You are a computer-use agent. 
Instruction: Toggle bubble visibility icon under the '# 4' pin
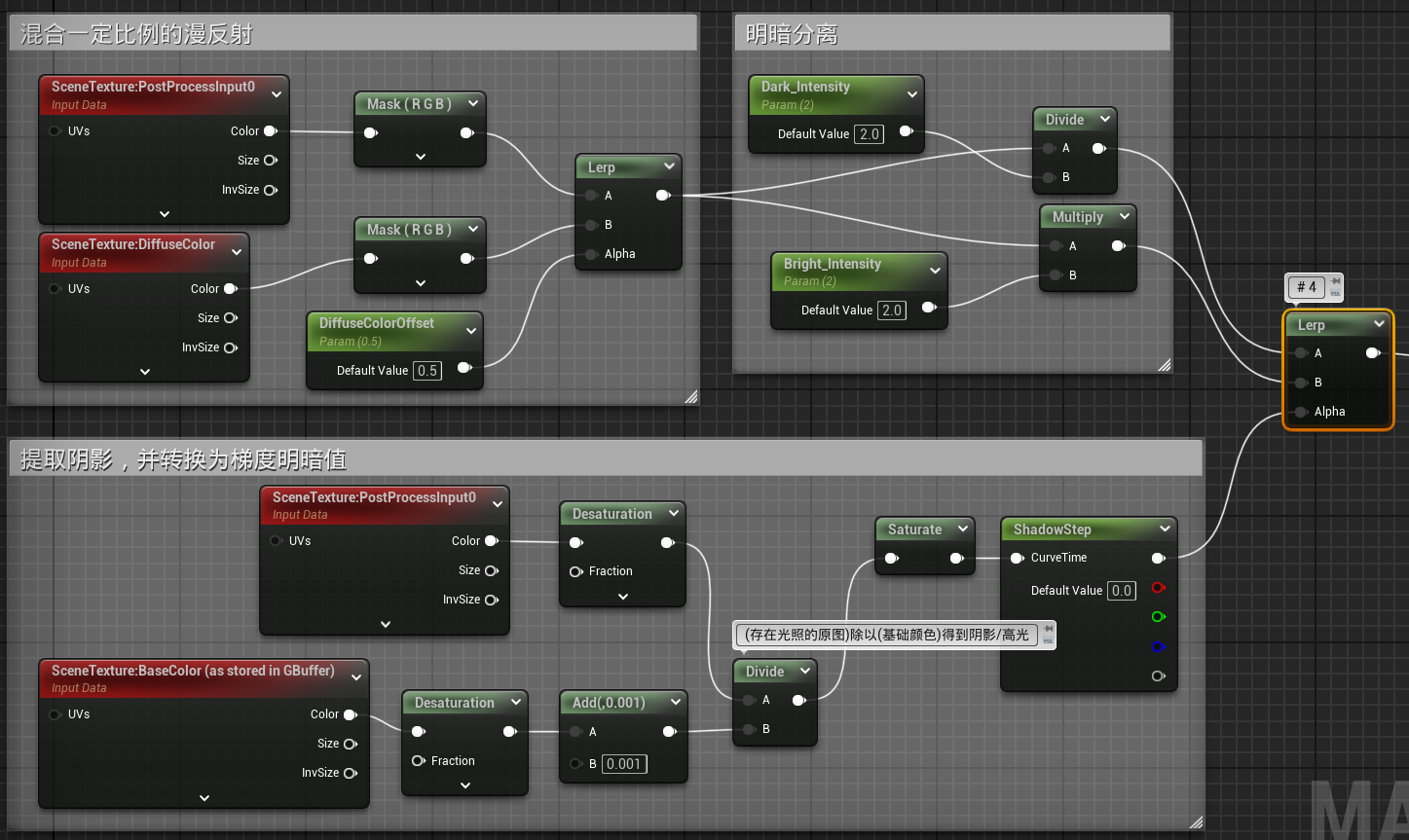pyautogui.click(x=1336, y=293)
